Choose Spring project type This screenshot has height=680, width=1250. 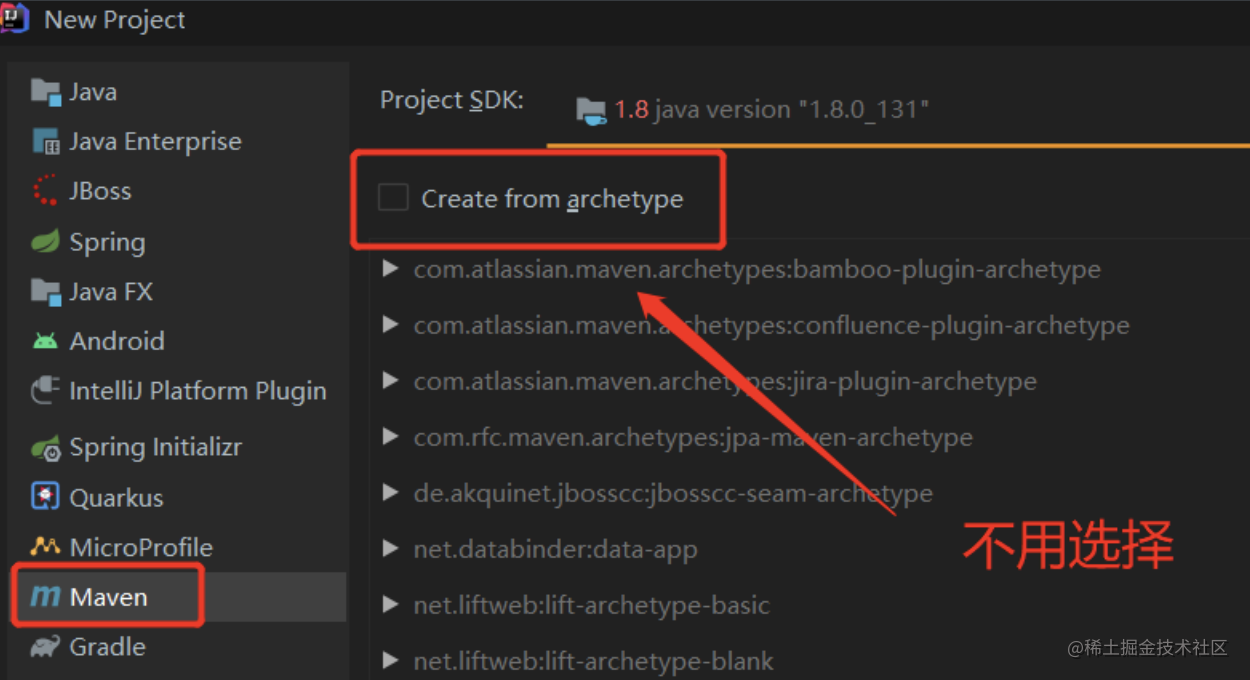(107, 243)
